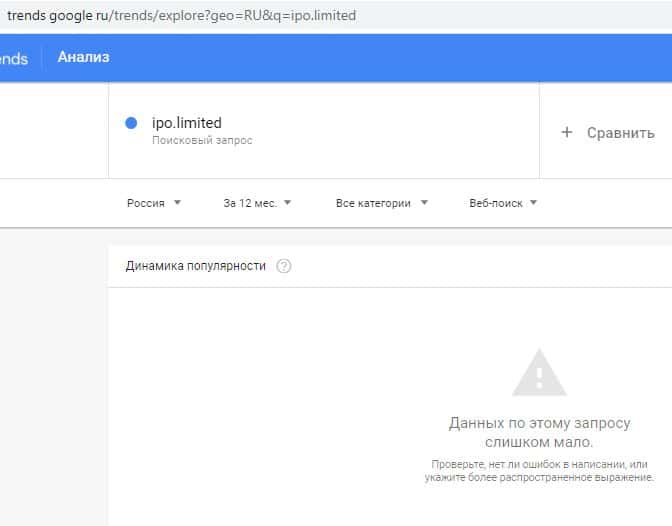Click the Trends logo in the header
This screenshot has width=672, height=526.
(14, 58)
